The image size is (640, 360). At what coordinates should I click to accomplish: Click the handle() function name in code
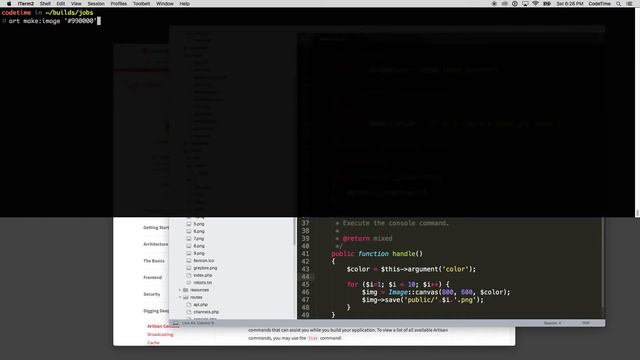pos(407,254)
